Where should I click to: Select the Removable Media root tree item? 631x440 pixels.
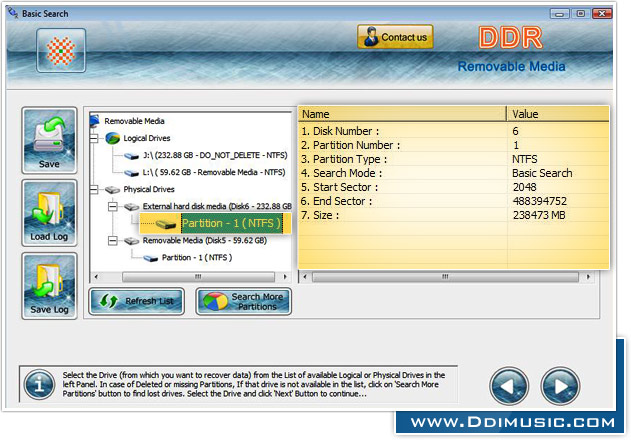coord(134,121)
